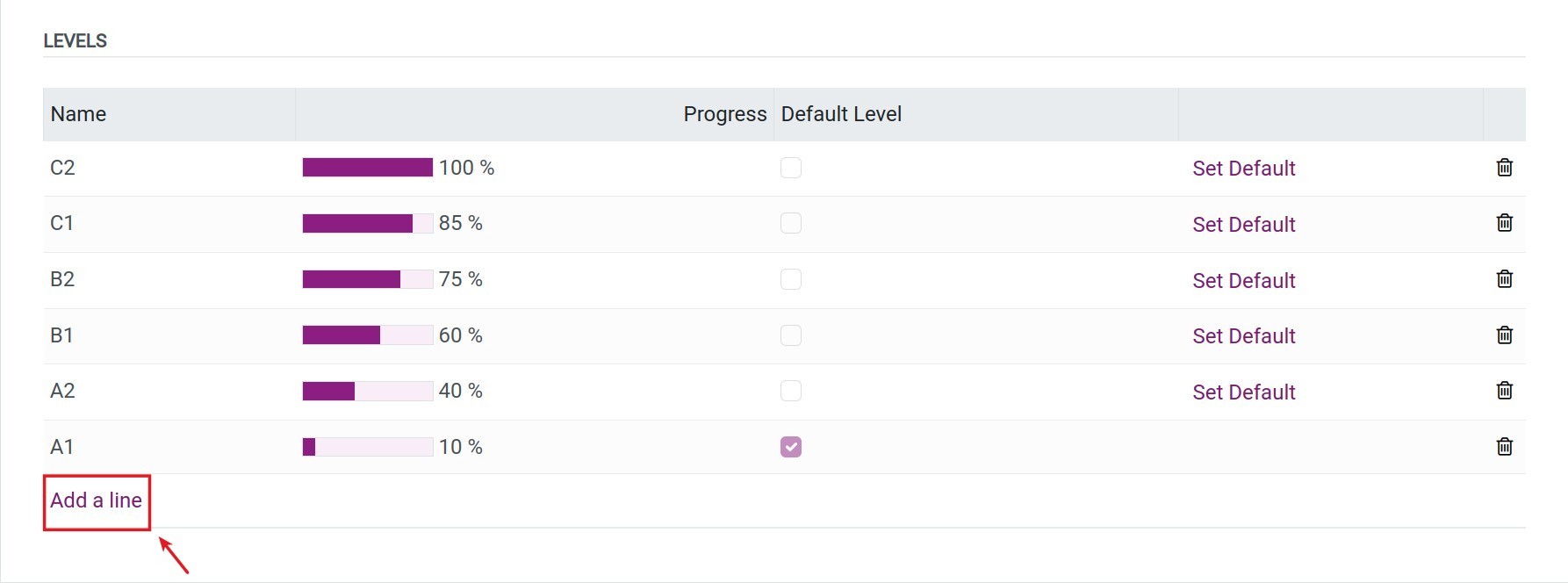Image resolution: width=1568 pixels, height=583 pixels.
Task: Click Set Default for the B2 level
Action: pos(1243,280)
